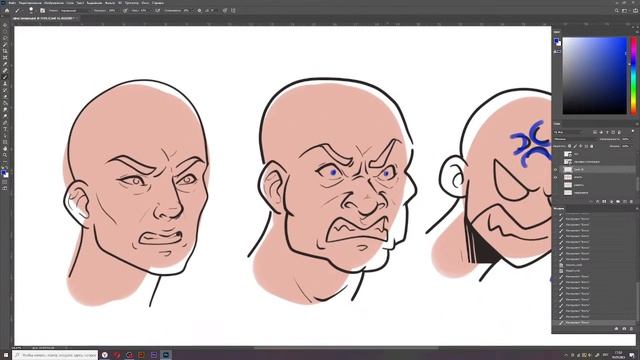Hide the layer below the selected layer
The image size is (640, 360).
coord(556,177)
